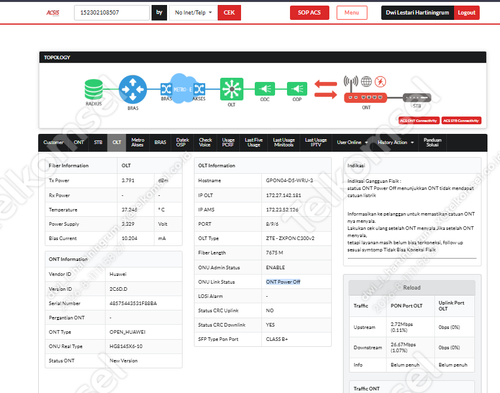Switch to the Customer tab
The height and width of the screenshot is (393, 500).
53,142
